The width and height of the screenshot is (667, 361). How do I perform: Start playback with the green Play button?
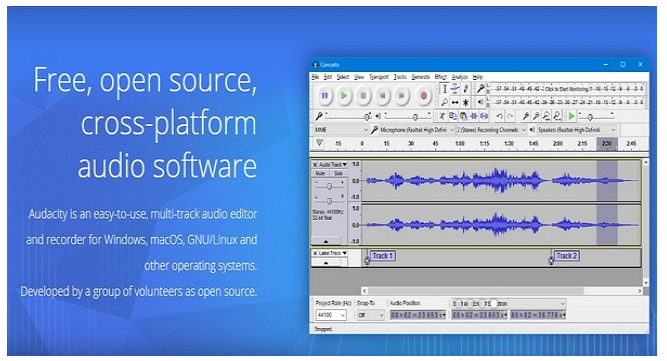click(344, 96)
